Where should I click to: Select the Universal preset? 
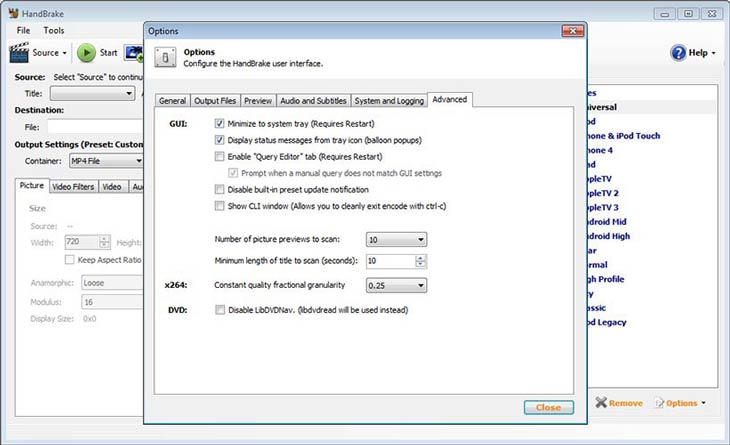(601, 107)
